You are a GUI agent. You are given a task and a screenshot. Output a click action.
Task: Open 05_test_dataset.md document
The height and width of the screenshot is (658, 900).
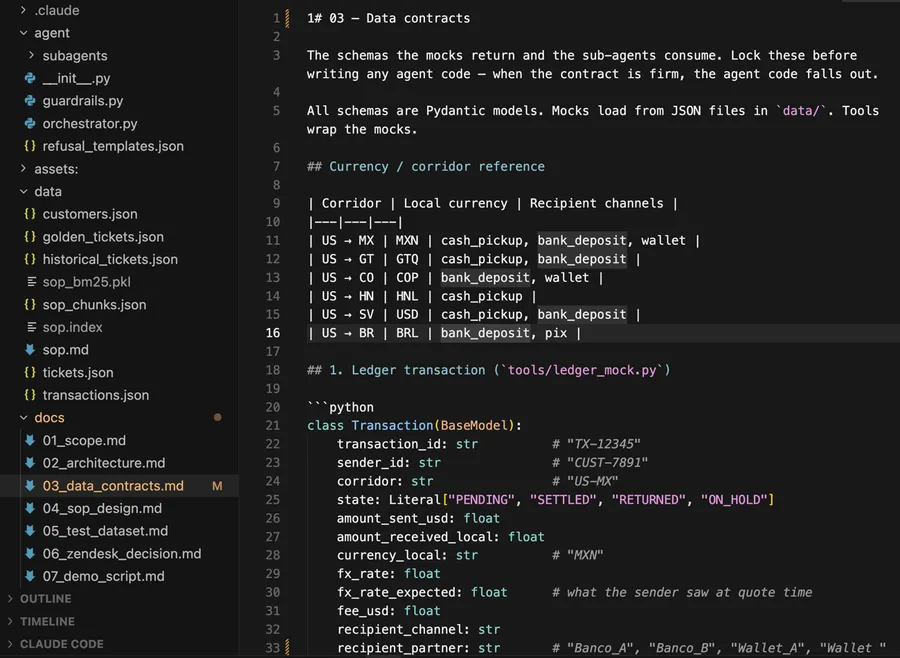[x=106, y=531]
